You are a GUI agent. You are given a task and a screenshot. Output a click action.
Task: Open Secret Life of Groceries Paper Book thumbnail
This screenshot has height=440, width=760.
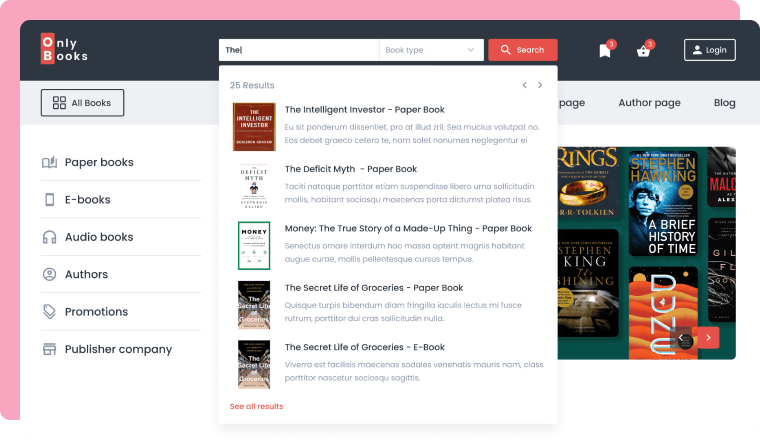pos(254,305)
